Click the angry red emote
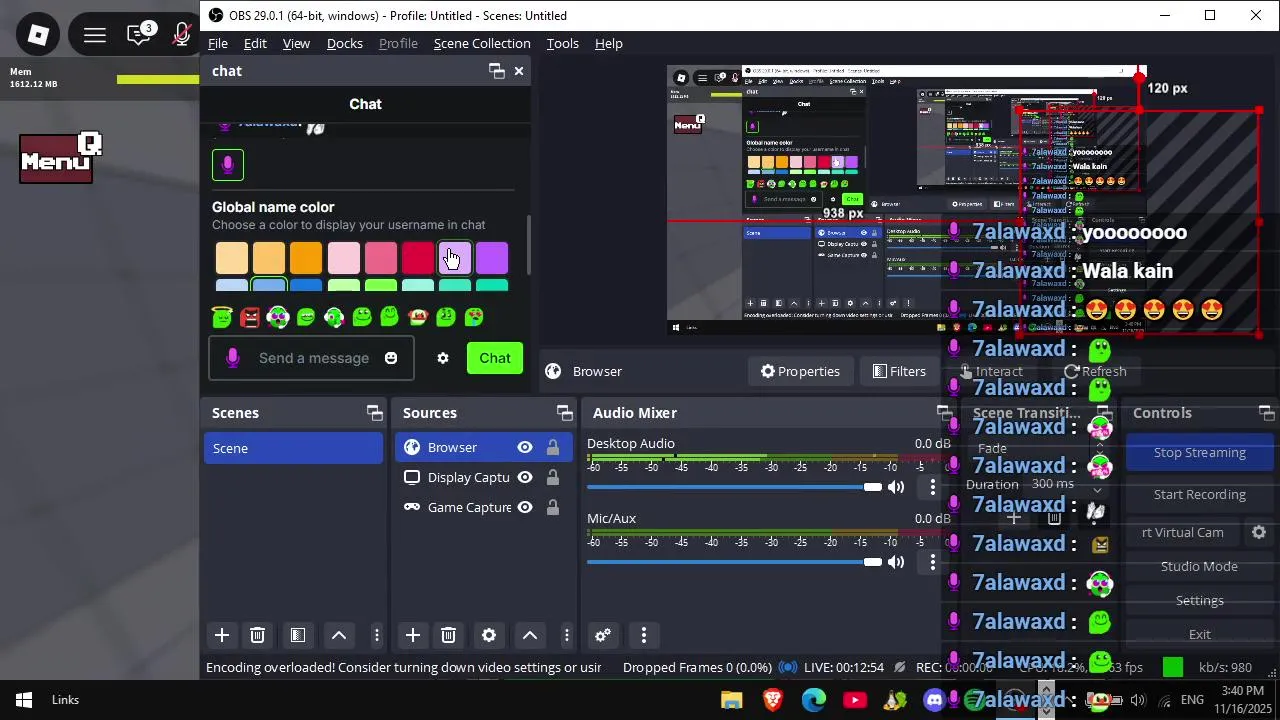Screen dimensions: 1280x720 250,317
